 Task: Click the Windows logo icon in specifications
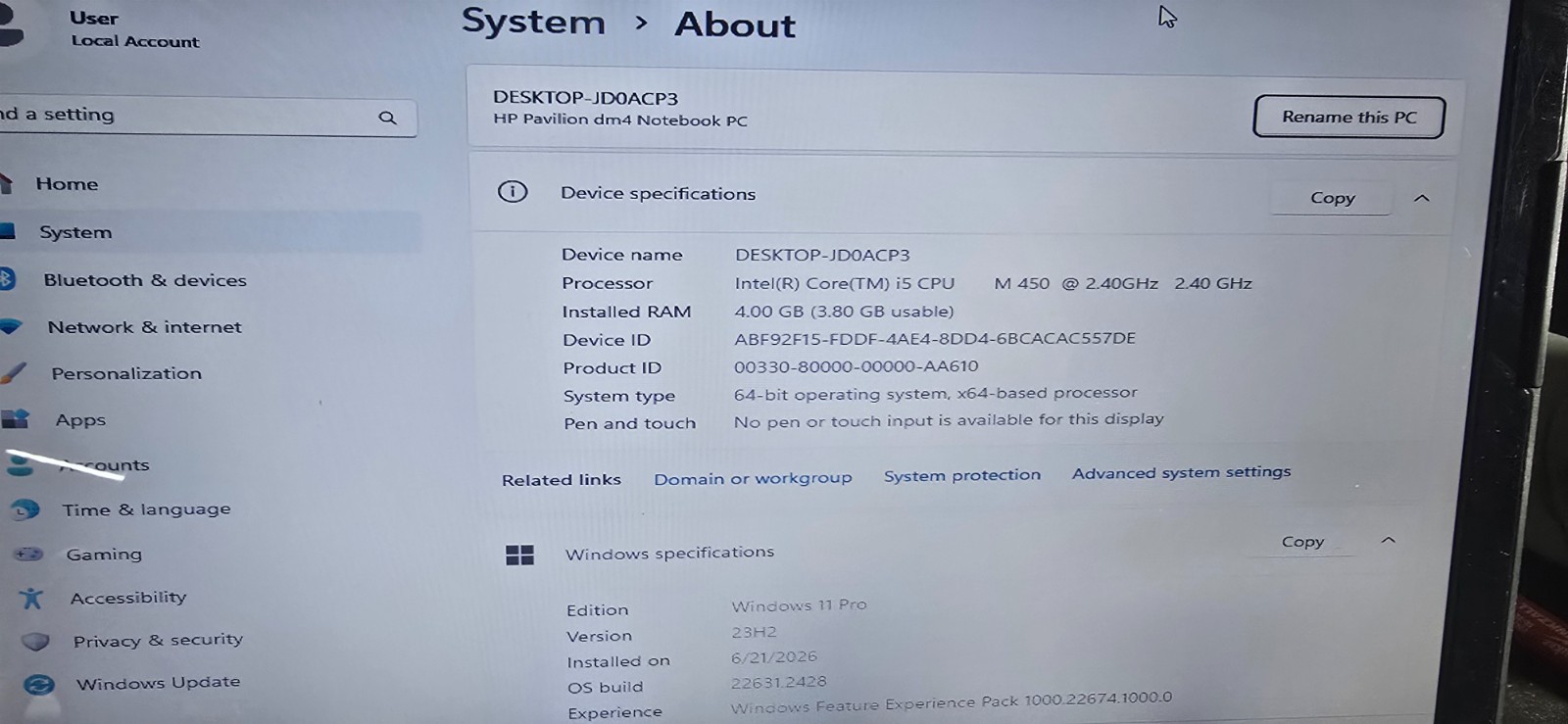tap(519, 555)
